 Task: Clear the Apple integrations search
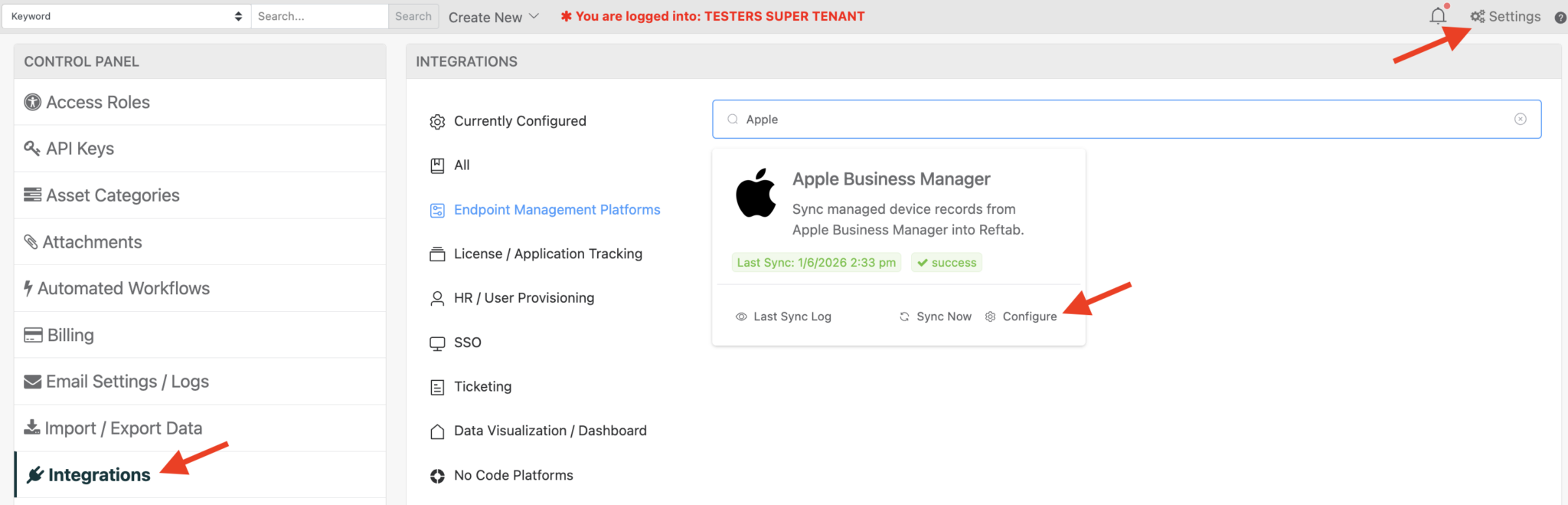tap(1521, 119)
